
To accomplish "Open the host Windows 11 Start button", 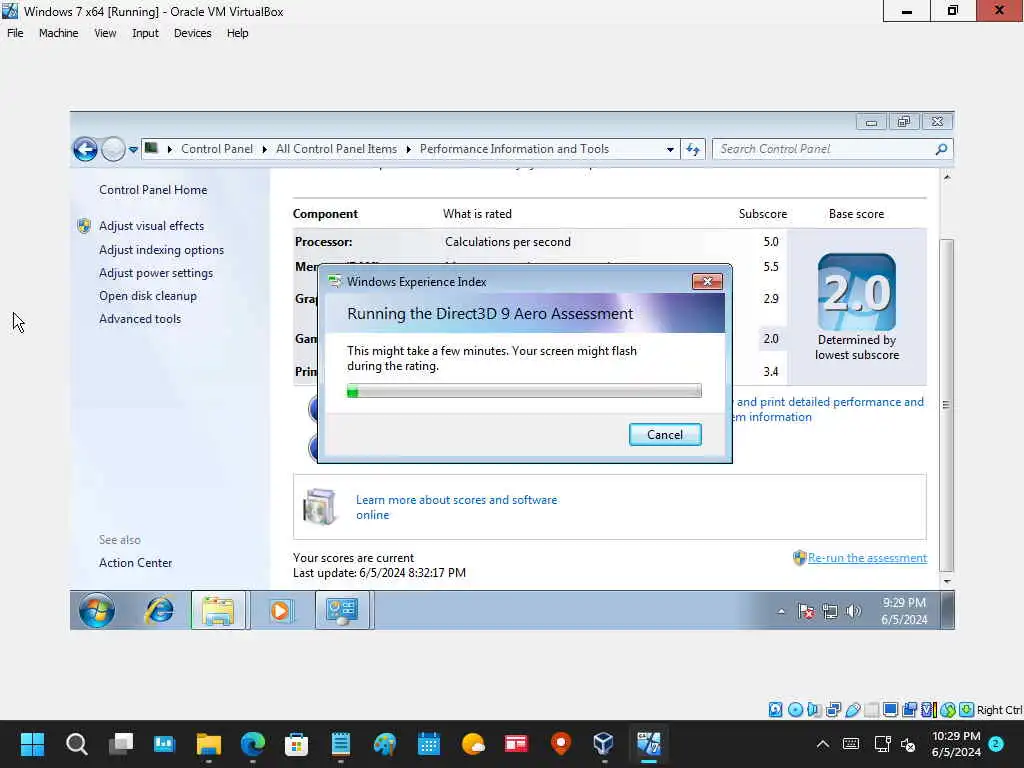I will click(32, 744).
